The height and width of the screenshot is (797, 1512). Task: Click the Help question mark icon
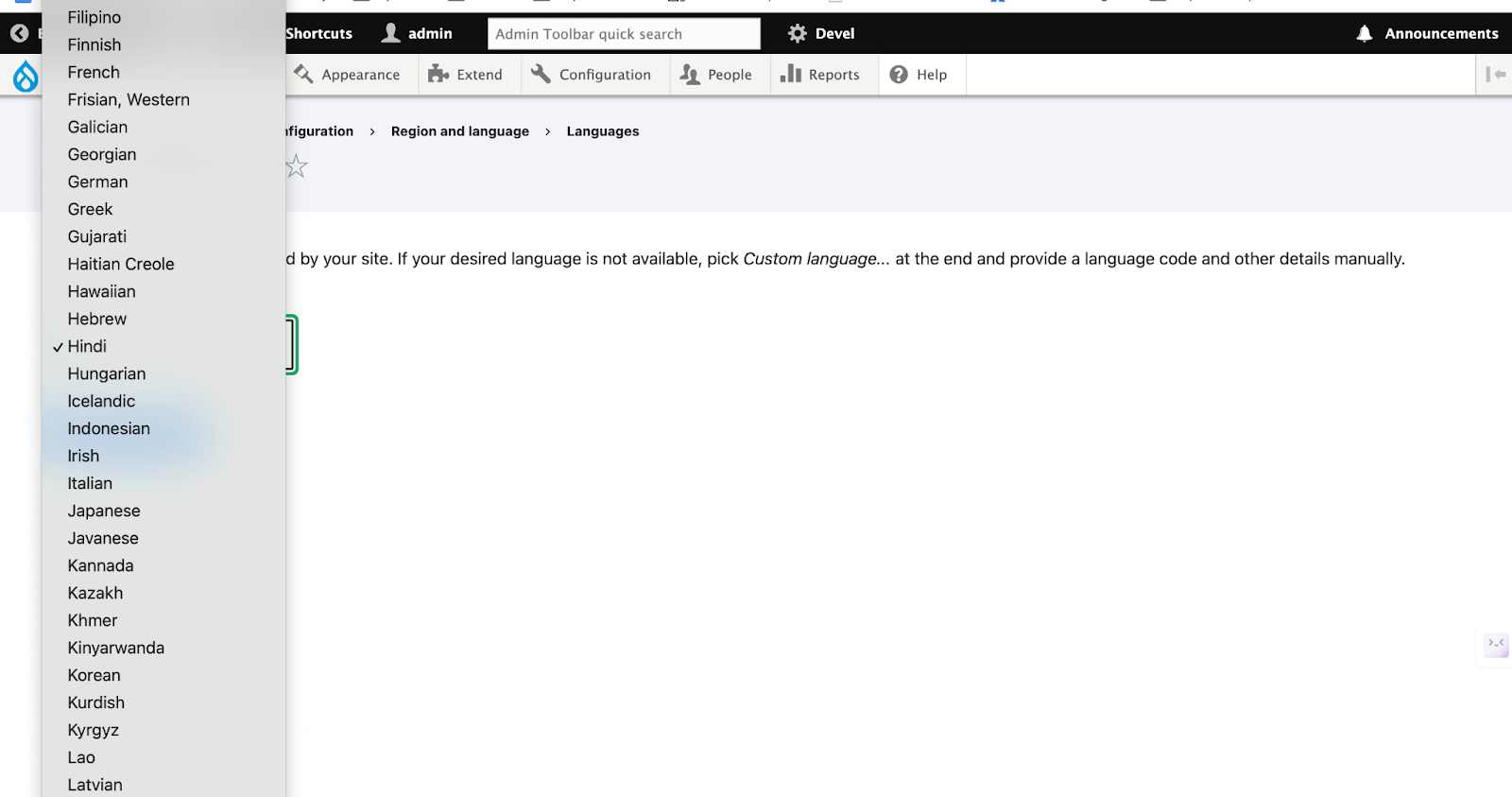(899, 74)
